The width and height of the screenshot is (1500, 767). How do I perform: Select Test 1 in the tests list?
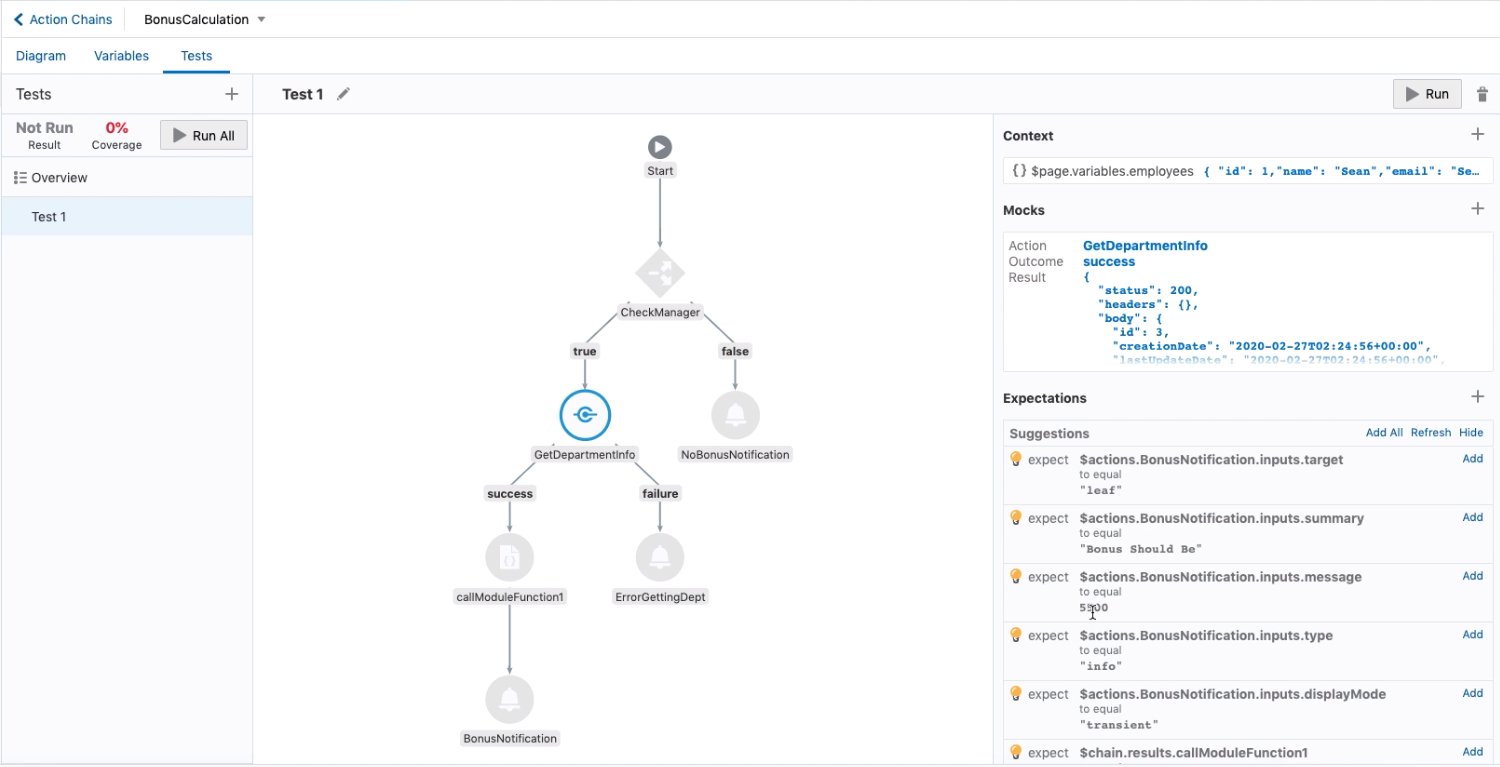47,216
